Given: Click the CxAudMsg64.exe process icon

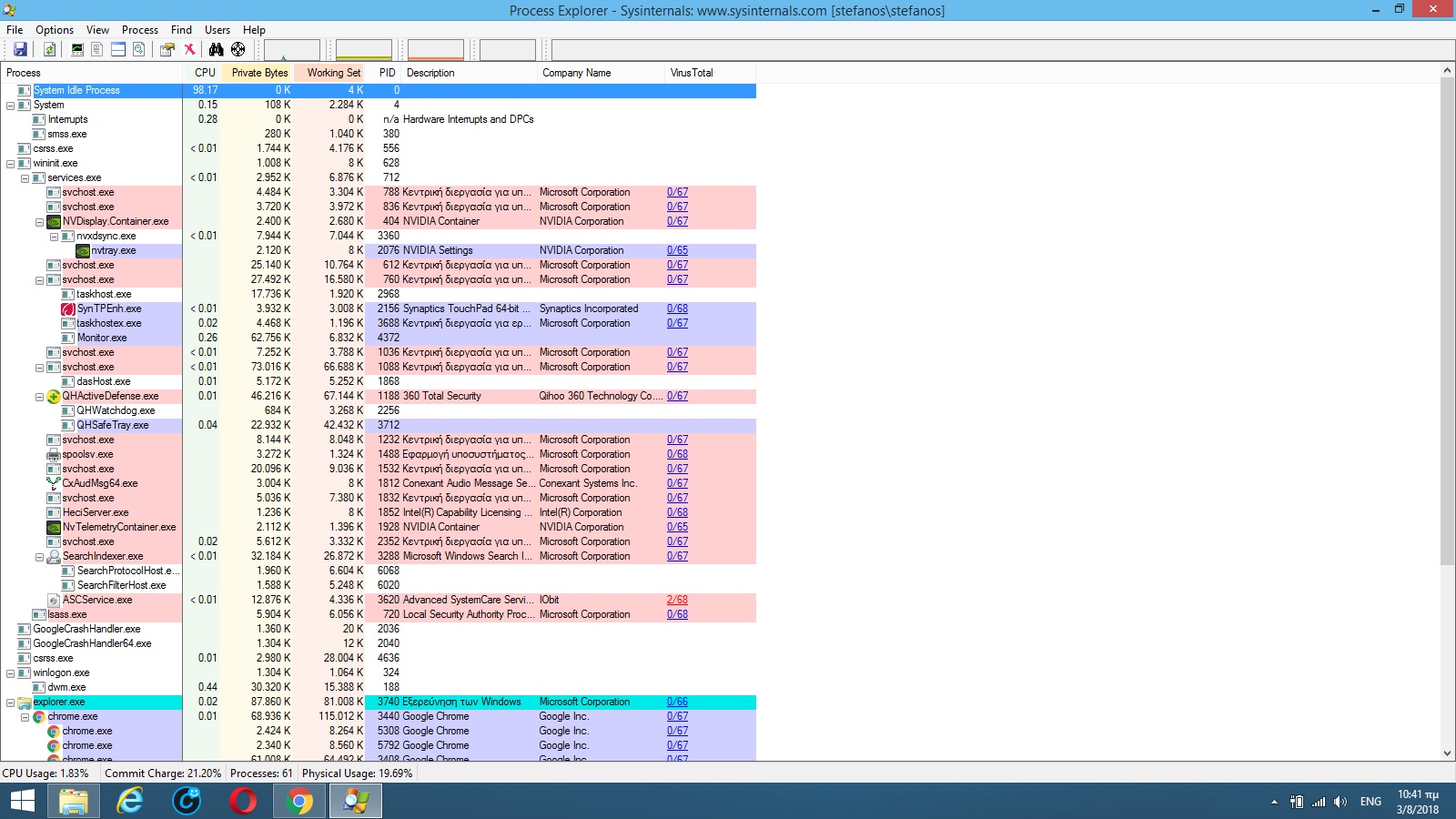Looking at the screenshot, I should pos(54,483).
